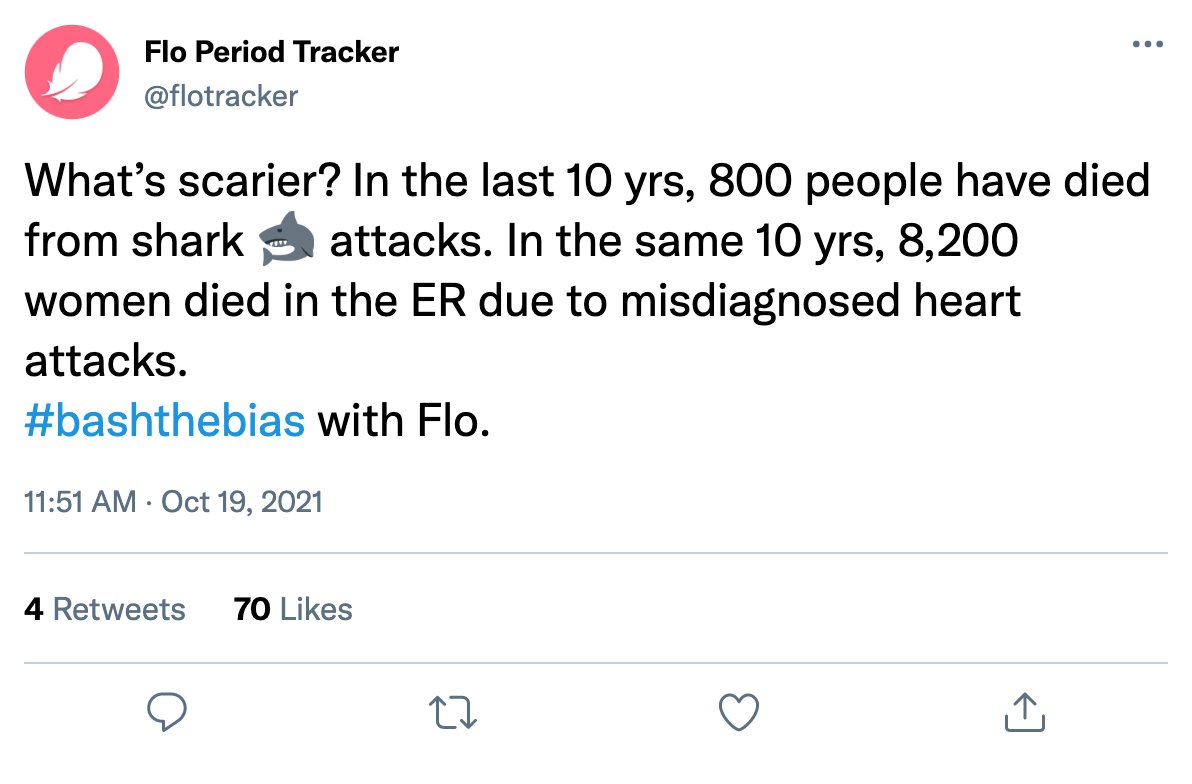Click the "8,200" figure in the tweet
1192x784 pixels.
coord(958,241)
